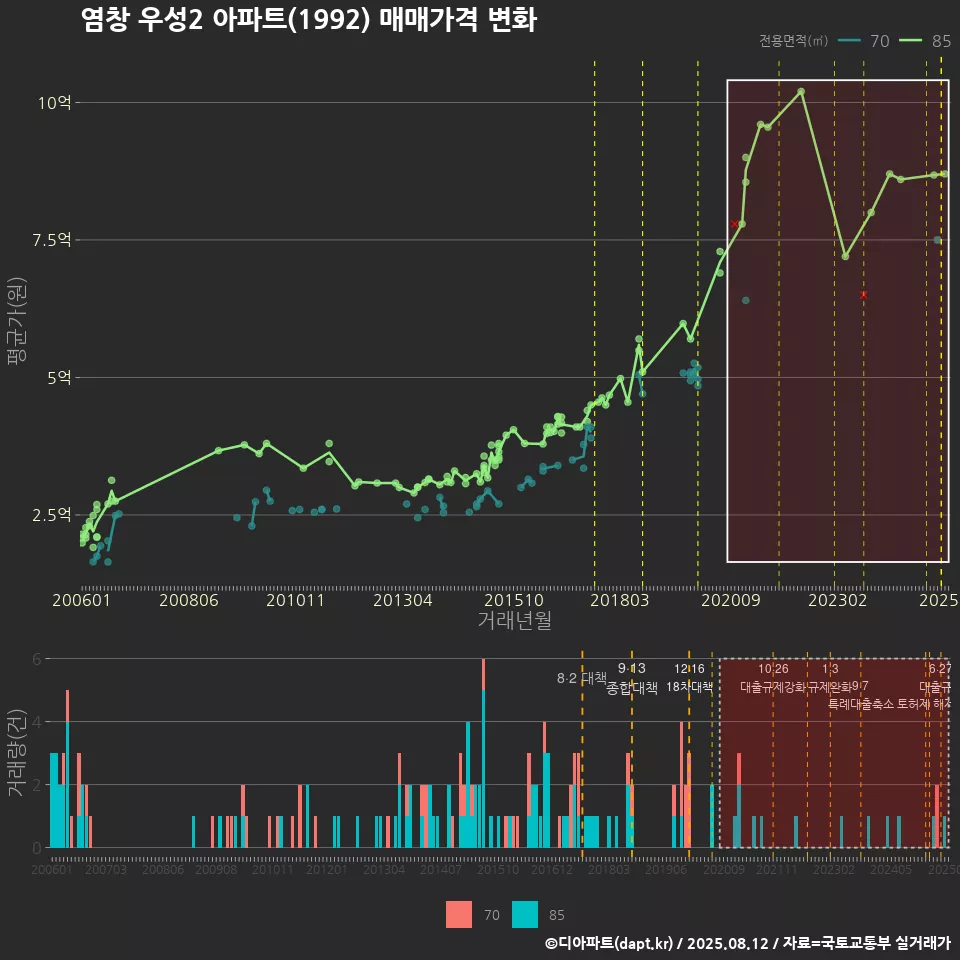Click the red X marker near 7.5억 at 202009

click(734, 224)
